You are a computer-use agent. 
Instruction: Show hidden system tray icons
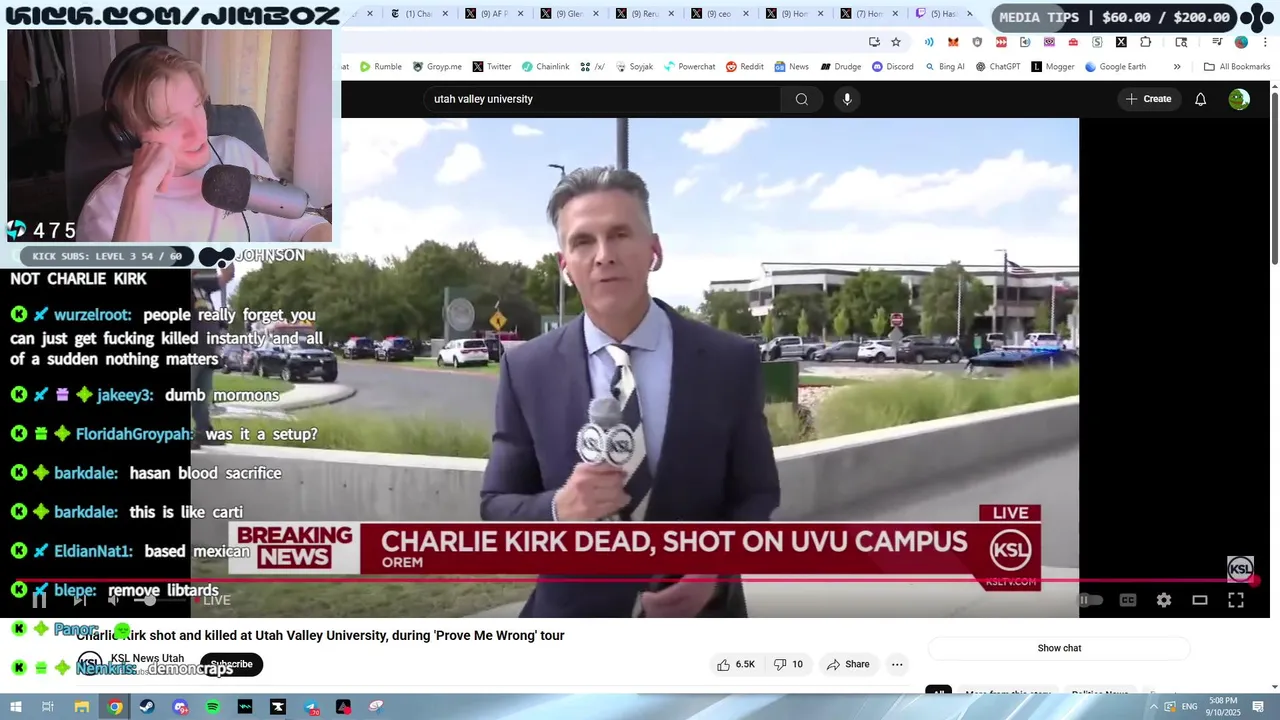click(x=1154, y=707)
